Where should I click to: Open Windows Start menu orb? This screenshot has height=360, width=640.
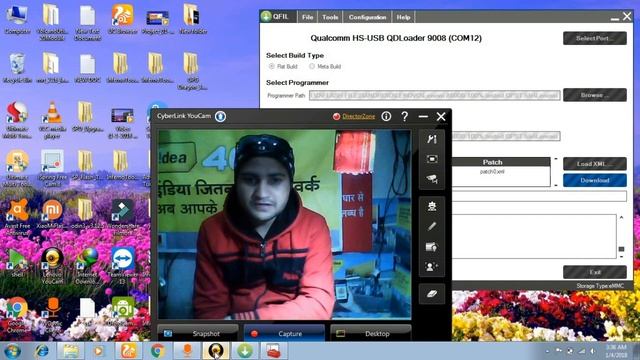pos(12,351)
